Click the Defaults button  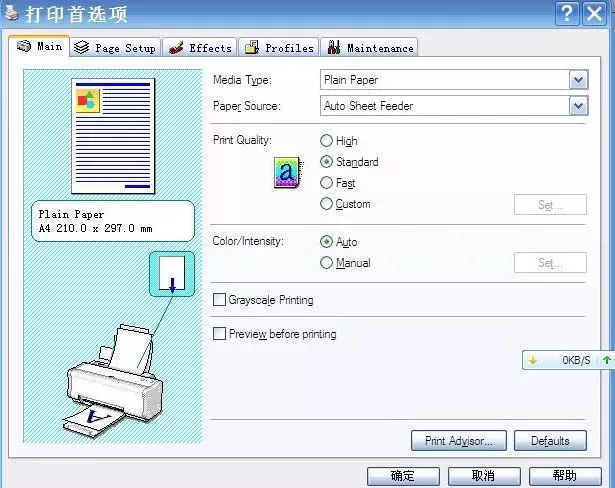(x=550, y=441)
